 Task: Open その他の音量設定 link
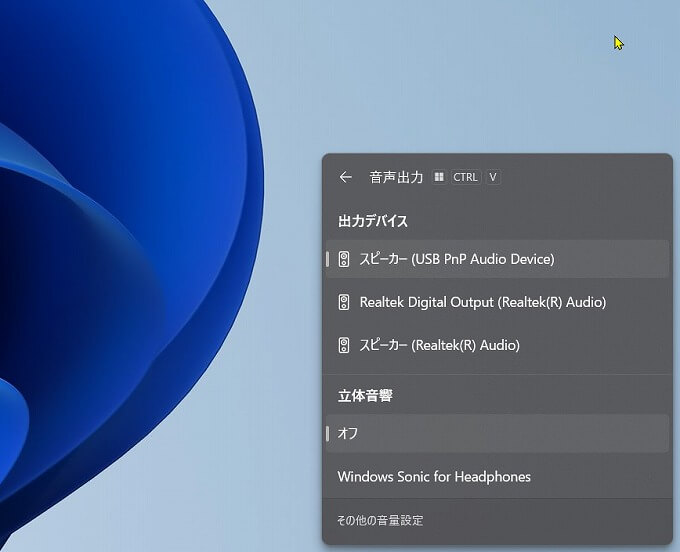380,521
